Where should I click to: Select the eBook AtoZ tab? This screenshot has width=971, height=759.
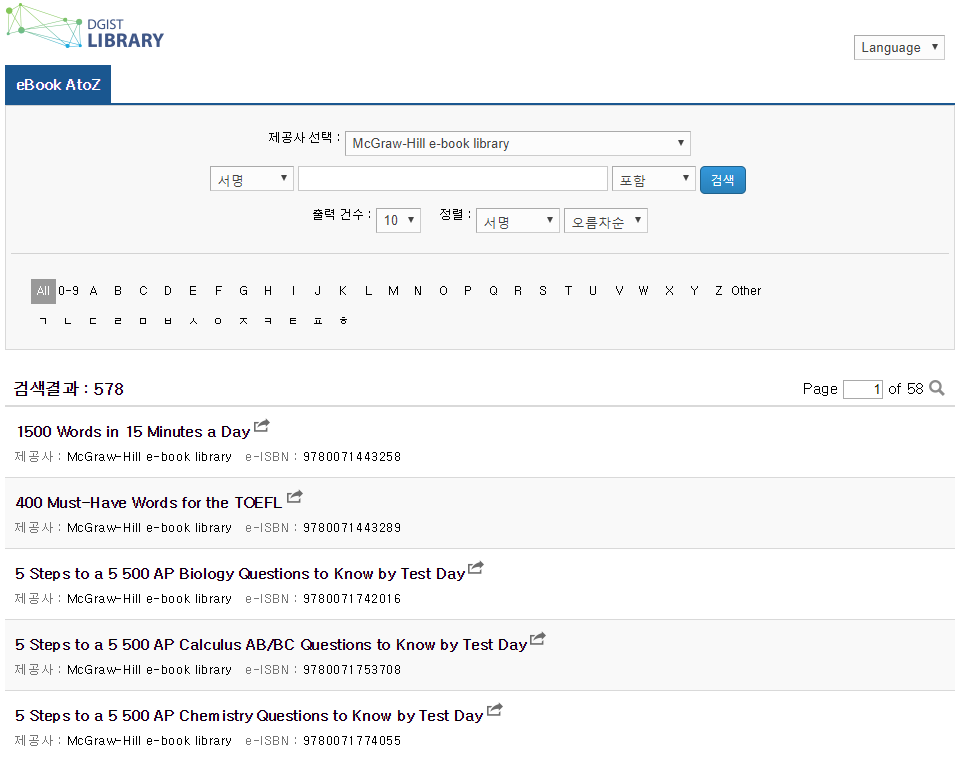pyautogui.click(x=58, y=85)
